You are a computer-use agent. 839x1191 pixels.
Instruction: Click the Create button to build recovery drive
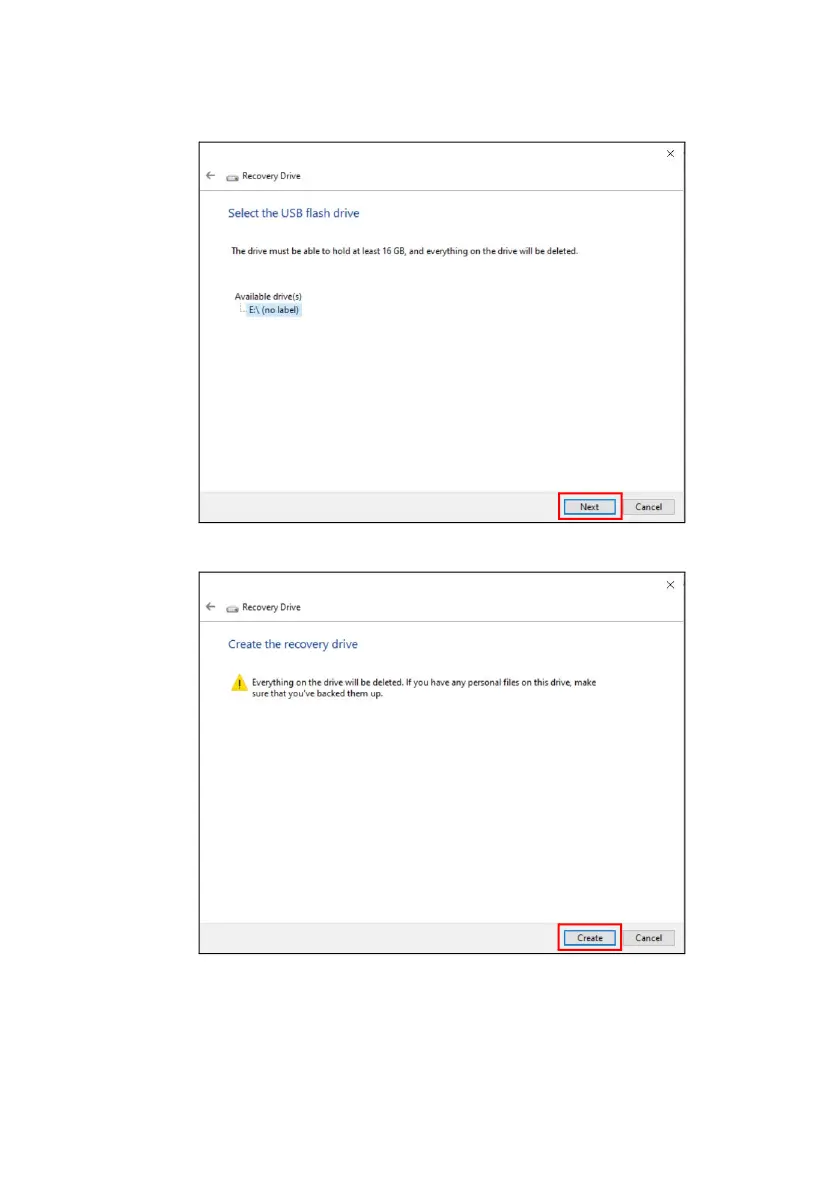point(589,938)
